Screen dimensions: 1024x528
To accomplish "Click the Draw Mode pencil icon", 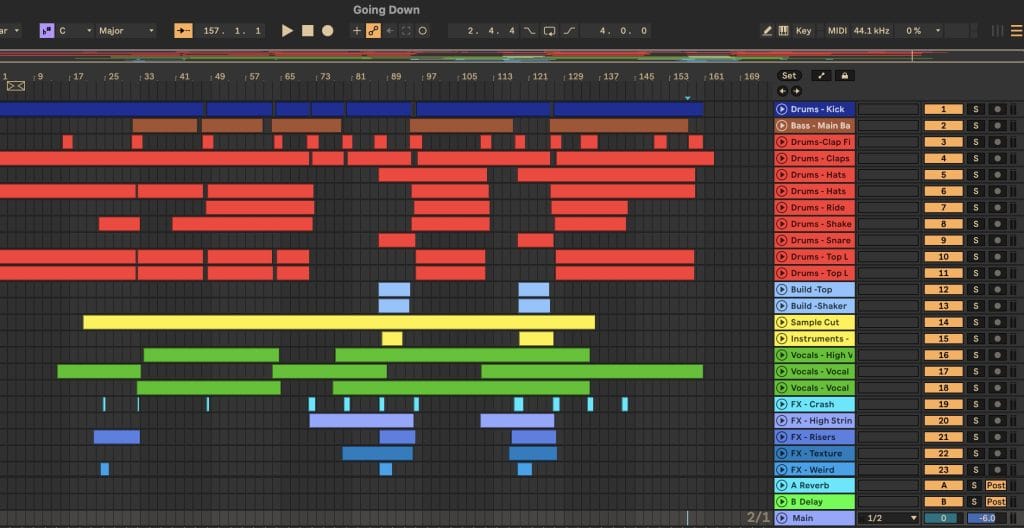I will tap(767, 31).
